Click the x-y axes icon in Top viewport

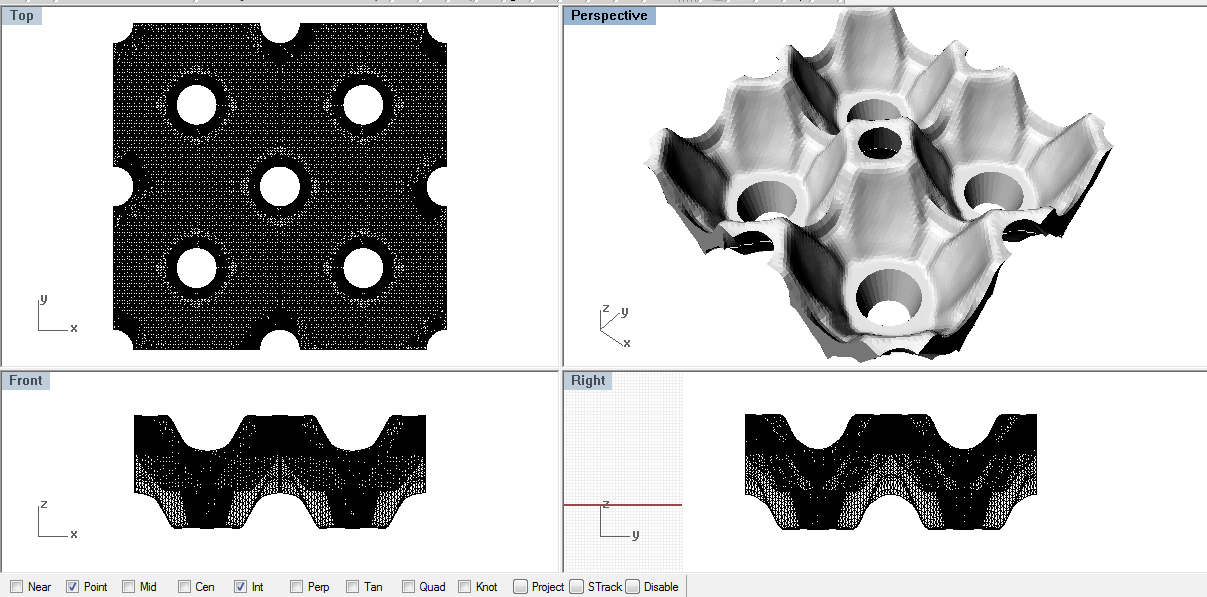click(x=56, y=313)
